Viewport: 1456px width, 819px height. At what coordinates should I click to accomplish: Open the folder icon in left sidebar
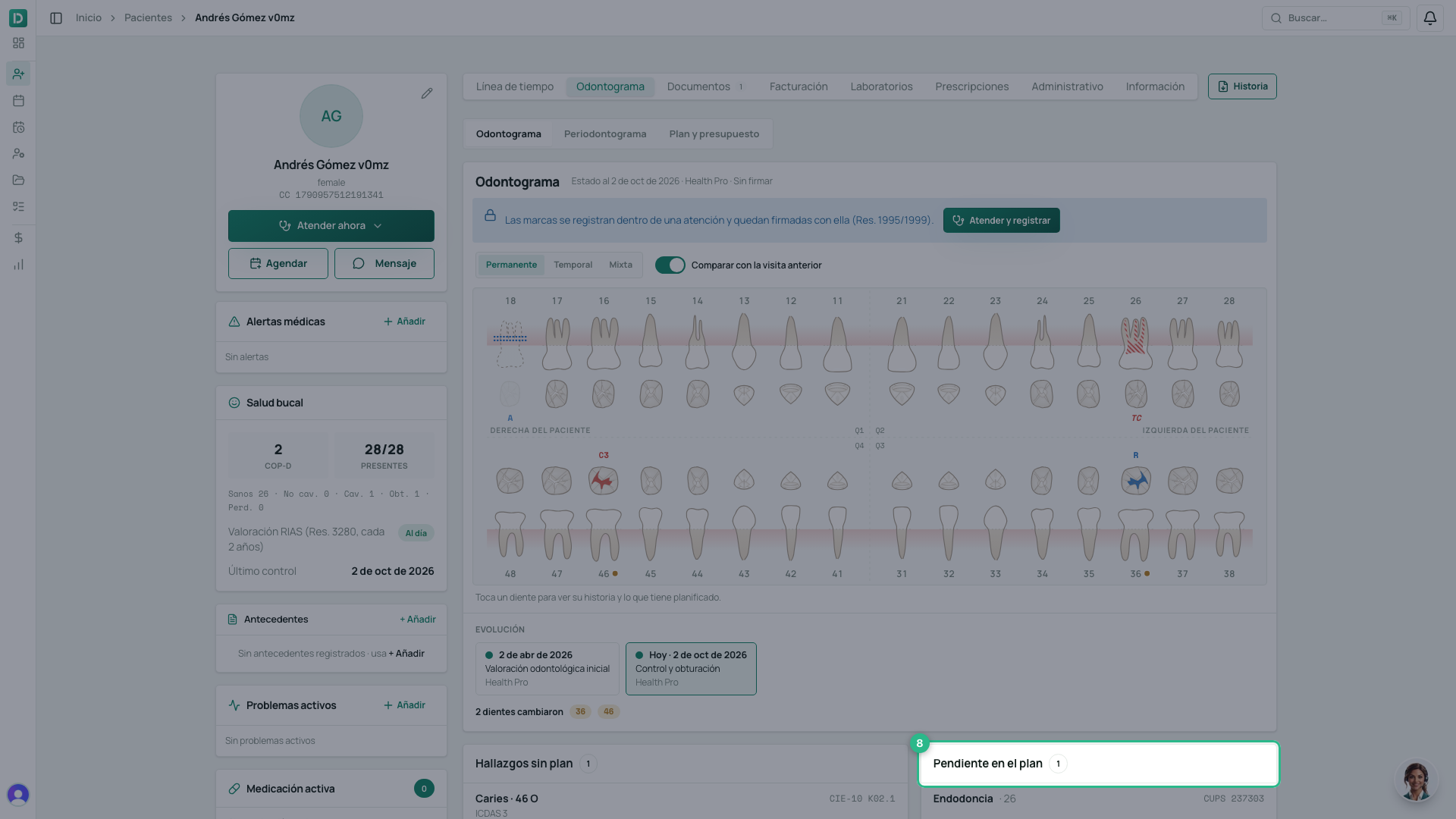coord(18,180)
